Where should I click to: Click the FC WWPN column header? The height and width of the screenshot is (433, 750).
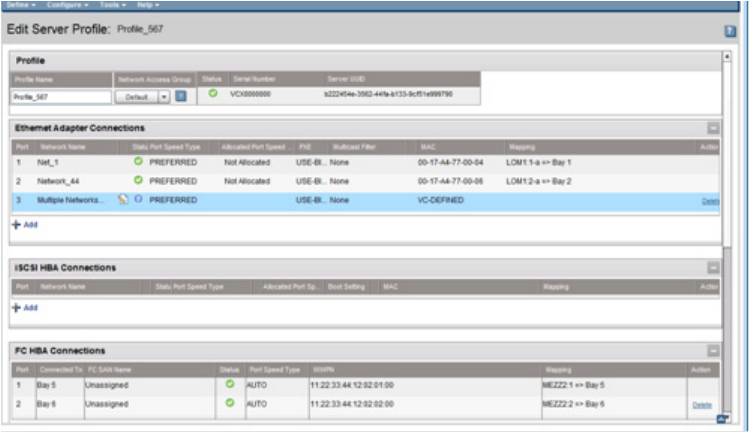323,370
